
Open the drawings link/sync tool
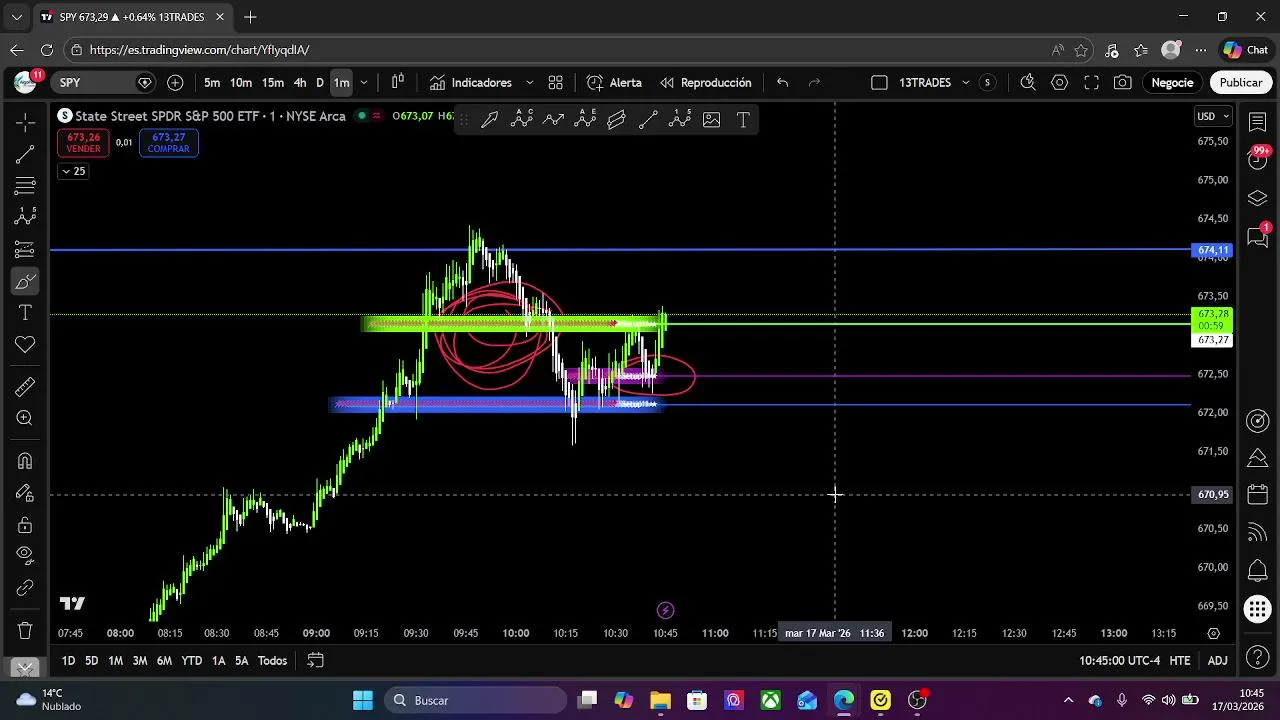point(25,588)
